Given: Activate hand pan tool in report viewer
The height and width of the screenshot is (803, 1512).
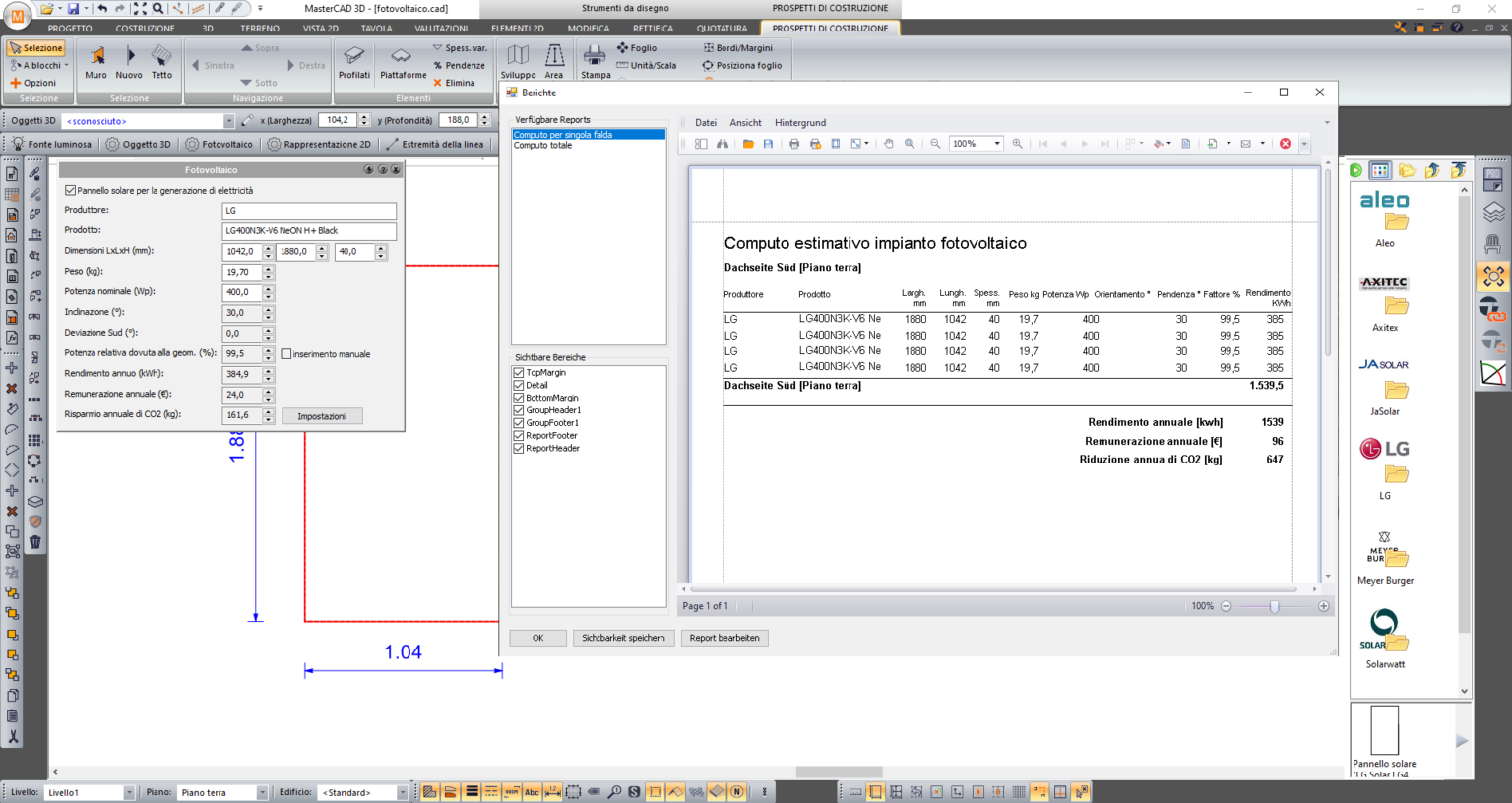Looking at the screenshot, I should 888,144.
